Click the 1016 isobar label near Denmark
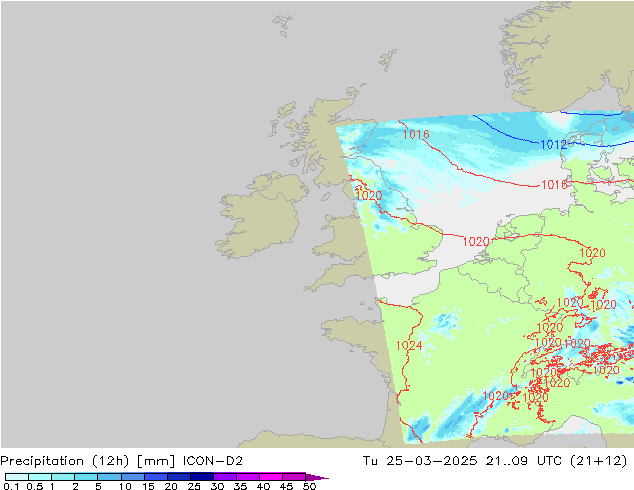This screenshot has width=634, height=490. pyautogui.click(x=554, y=185)
